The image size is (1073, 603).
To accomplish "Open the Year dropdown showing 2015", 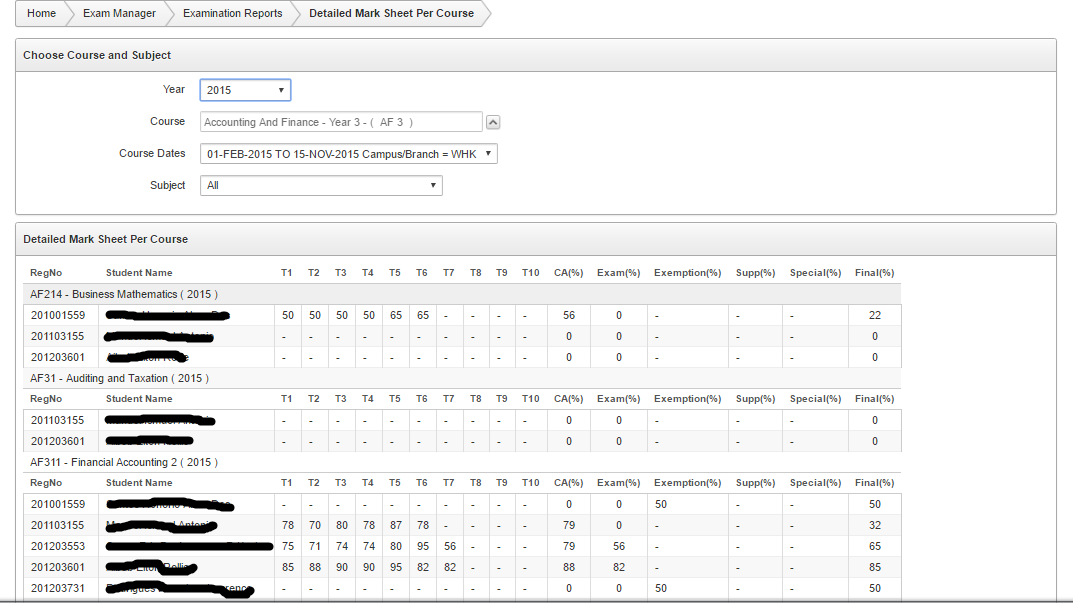I will coord(245,90).
